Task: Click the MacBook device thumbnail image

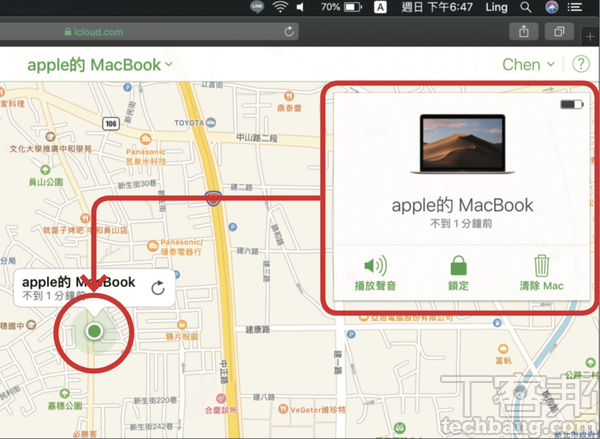Action: click(x=462, y=144)
